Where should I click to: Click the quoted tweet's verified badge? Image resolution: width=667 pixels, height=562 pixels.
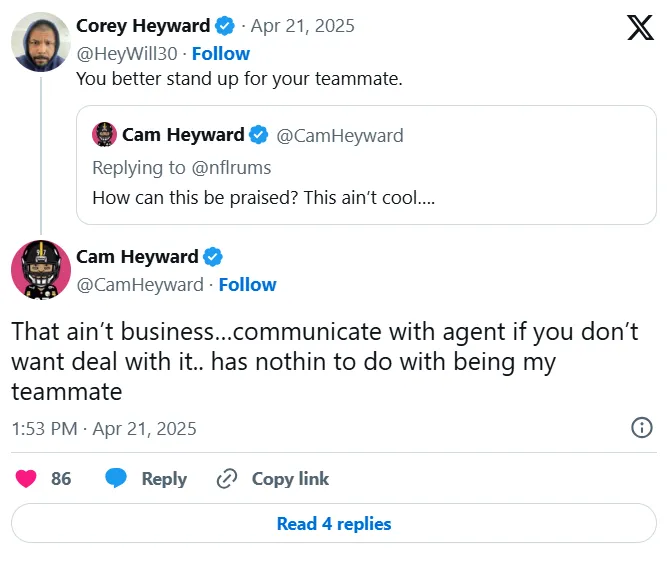259,135
